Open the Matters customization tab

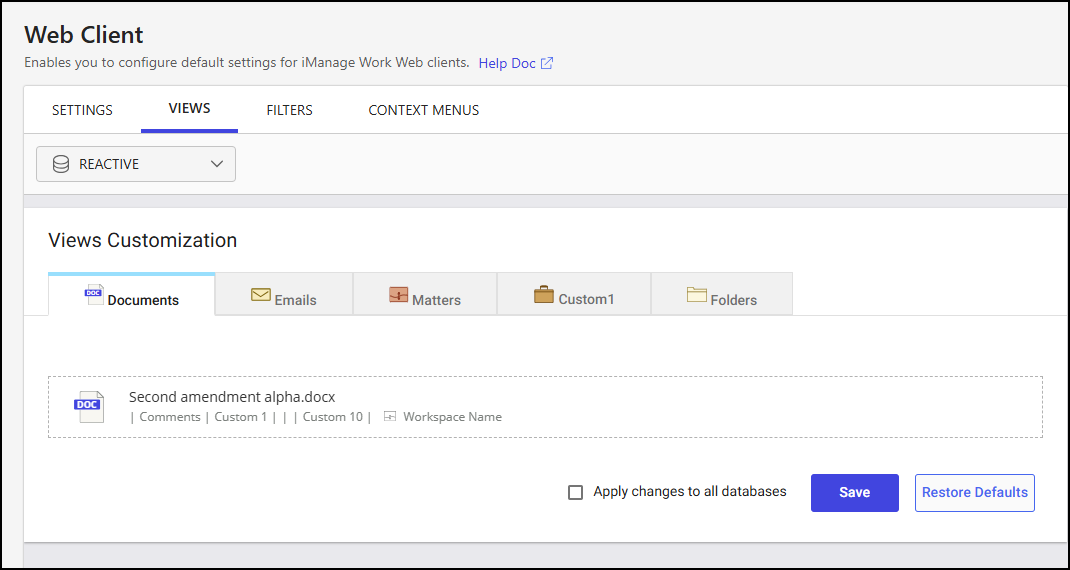[x=424, y=294]
